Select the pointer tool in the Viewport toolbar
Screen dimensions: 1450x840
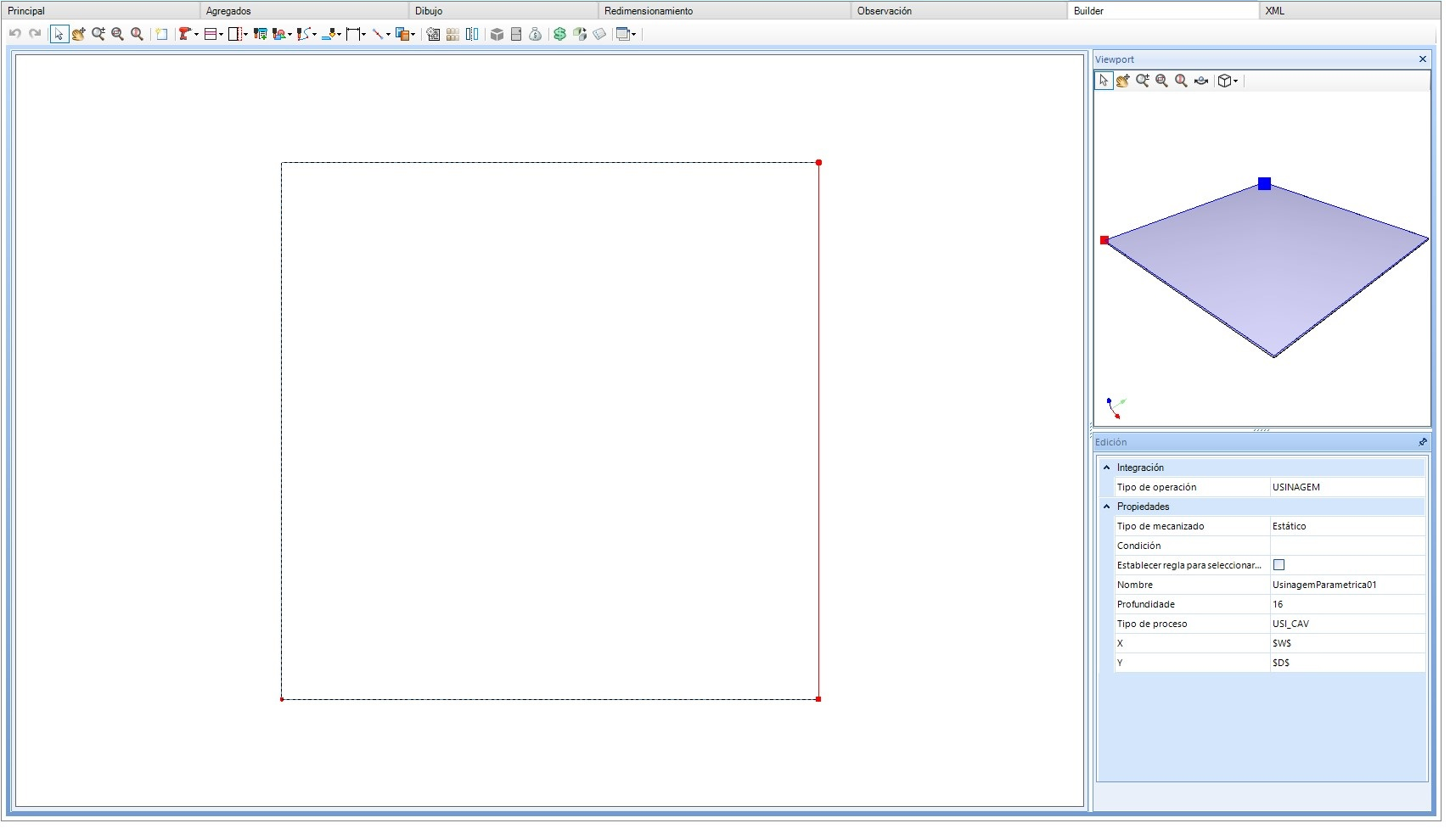tap(1104, 81)
